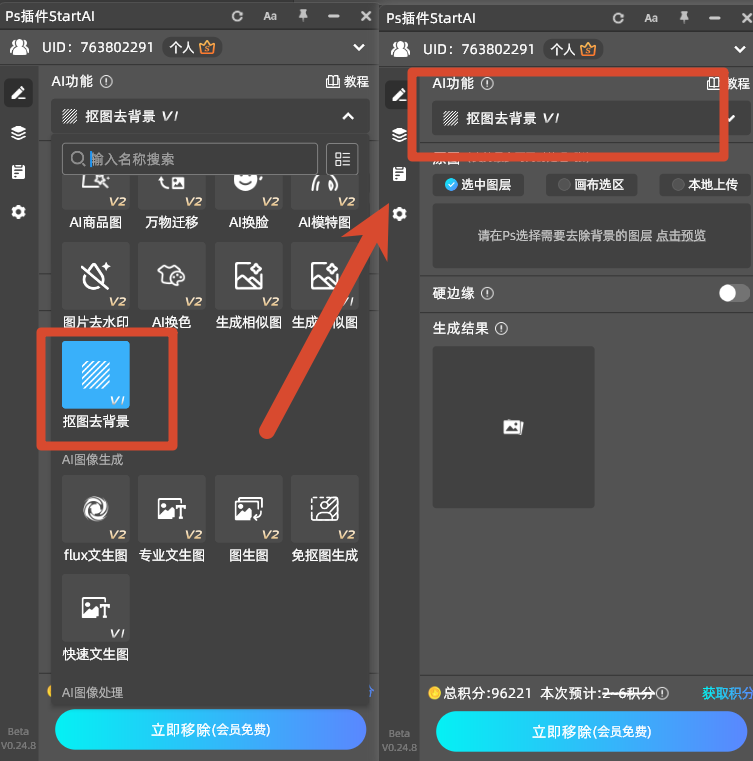Click refresh icon in left StartAI panel

coord(237,16)
